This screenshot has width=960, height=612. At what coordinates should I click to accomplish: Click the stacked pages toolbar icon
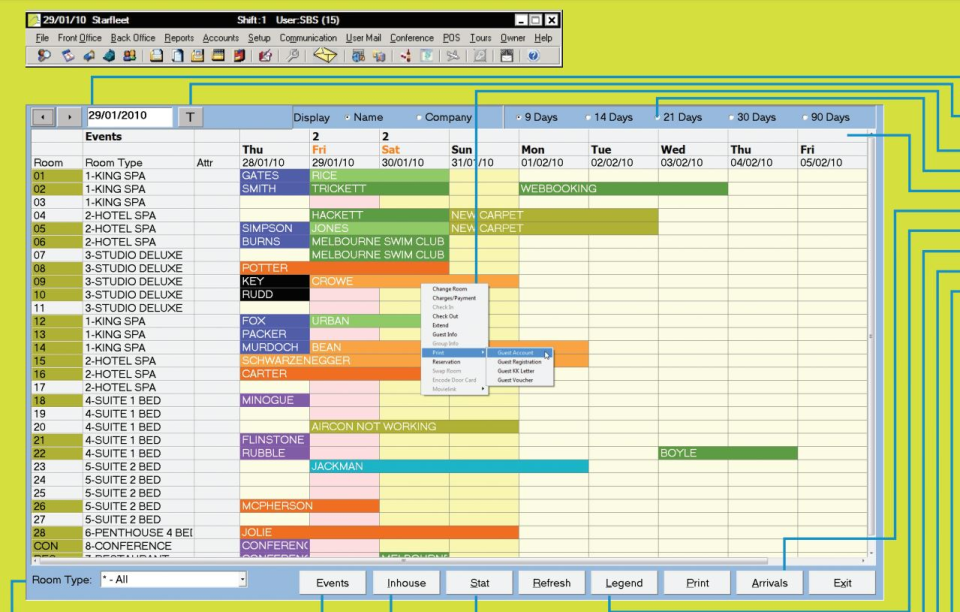[178, 56]
